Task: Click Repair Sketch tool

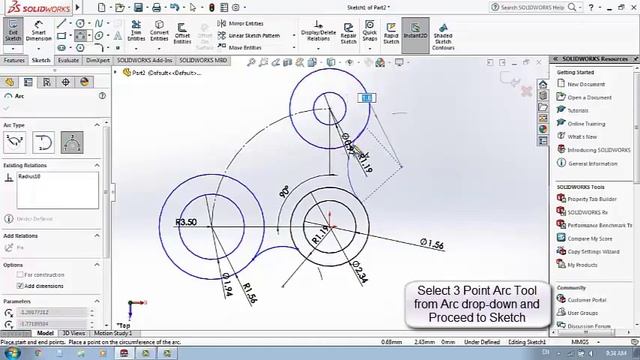Action: pyautogui.click(x=349, y=33)
